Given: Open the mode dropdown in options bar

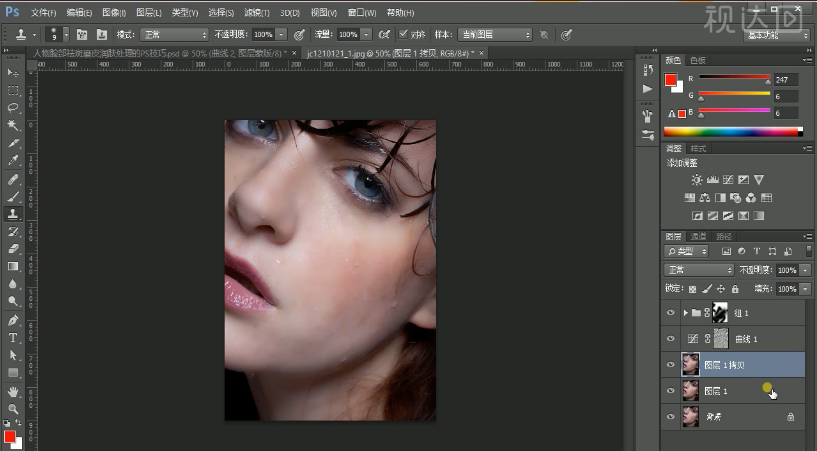Looking at the screenshot, I should (174, 34).
